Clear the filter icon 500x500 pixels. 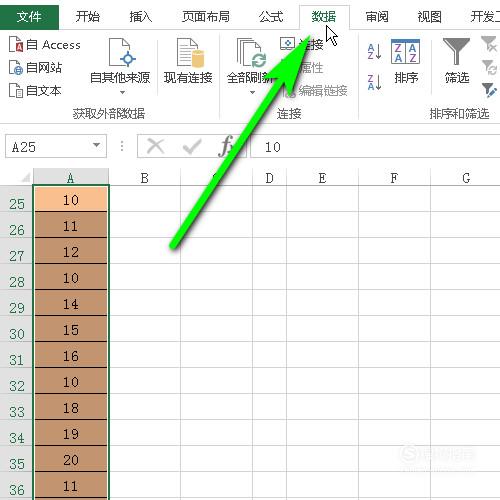(489, 44)
